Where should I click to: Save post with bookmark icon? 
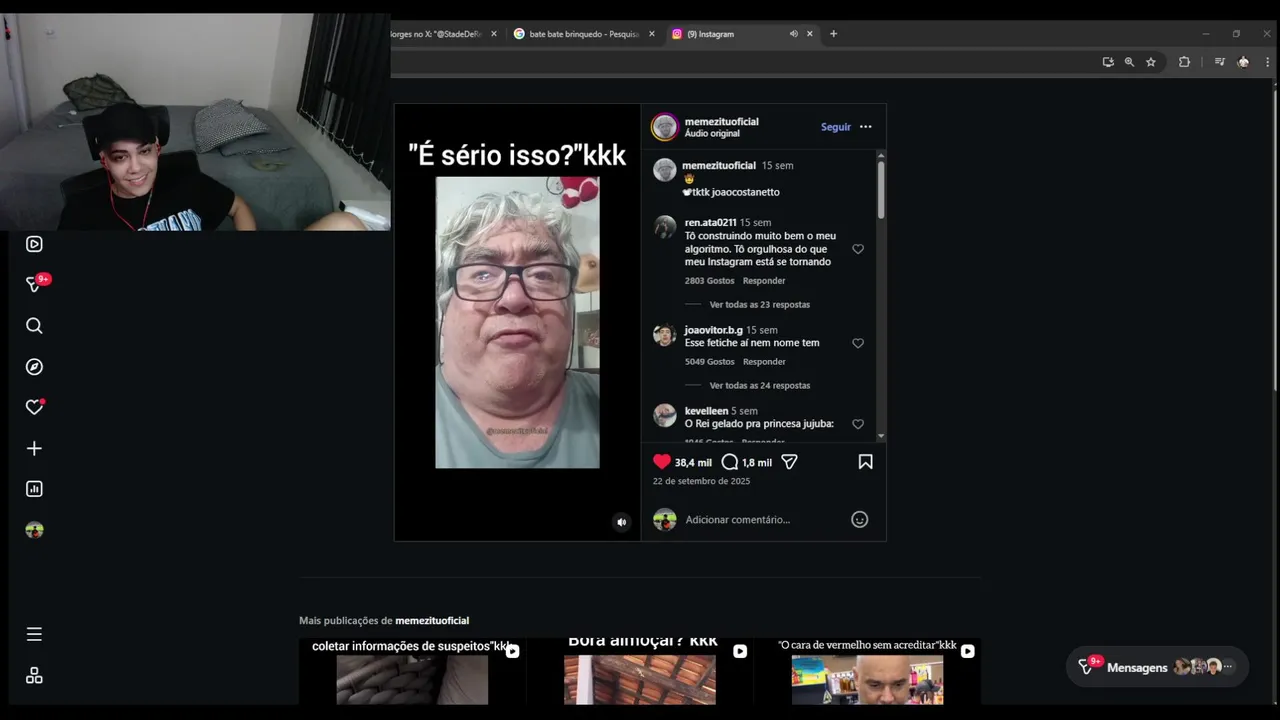(x=865, y=462)
